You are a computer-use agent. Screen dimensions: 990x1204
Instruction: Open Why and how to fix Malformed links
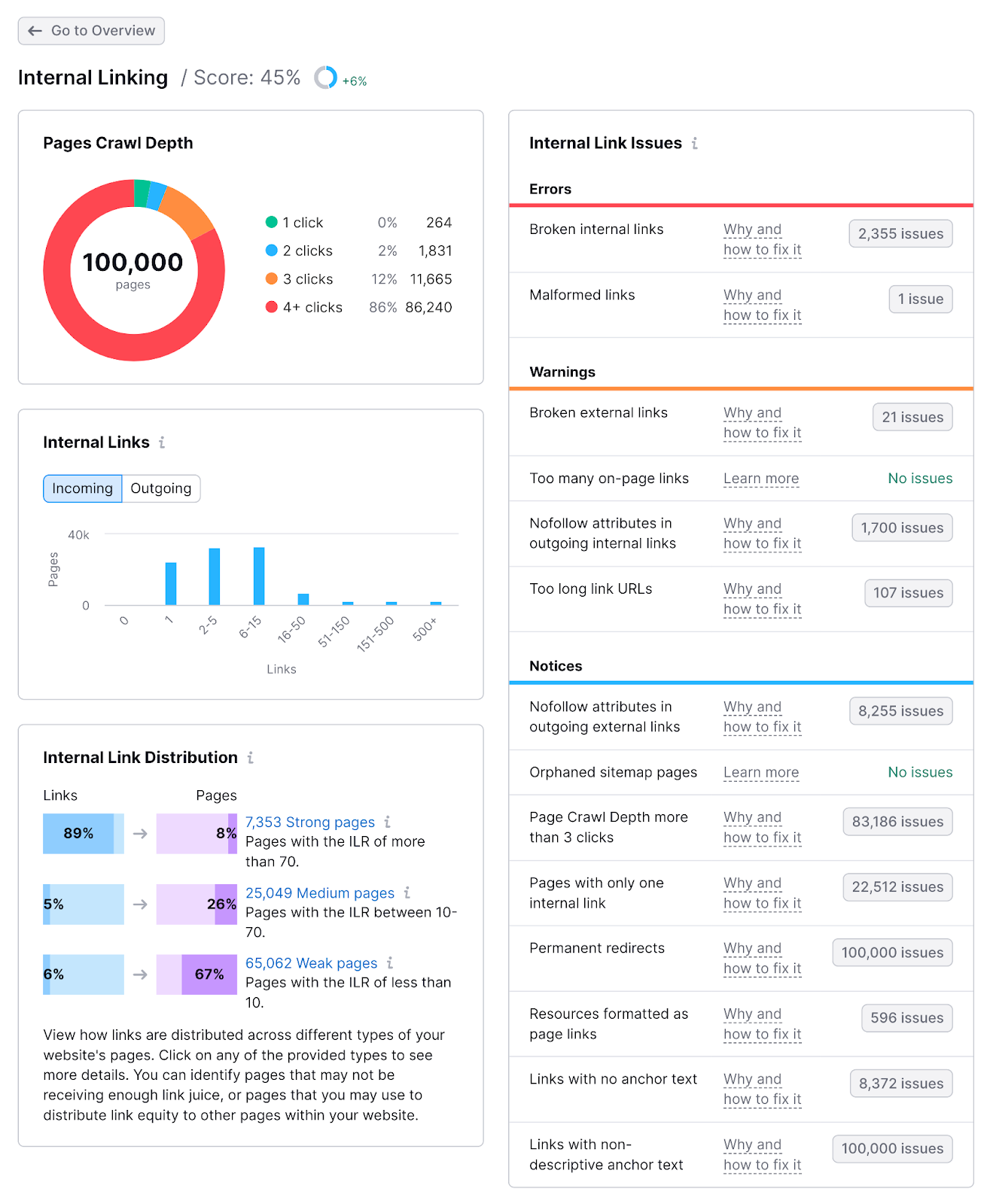761,305
